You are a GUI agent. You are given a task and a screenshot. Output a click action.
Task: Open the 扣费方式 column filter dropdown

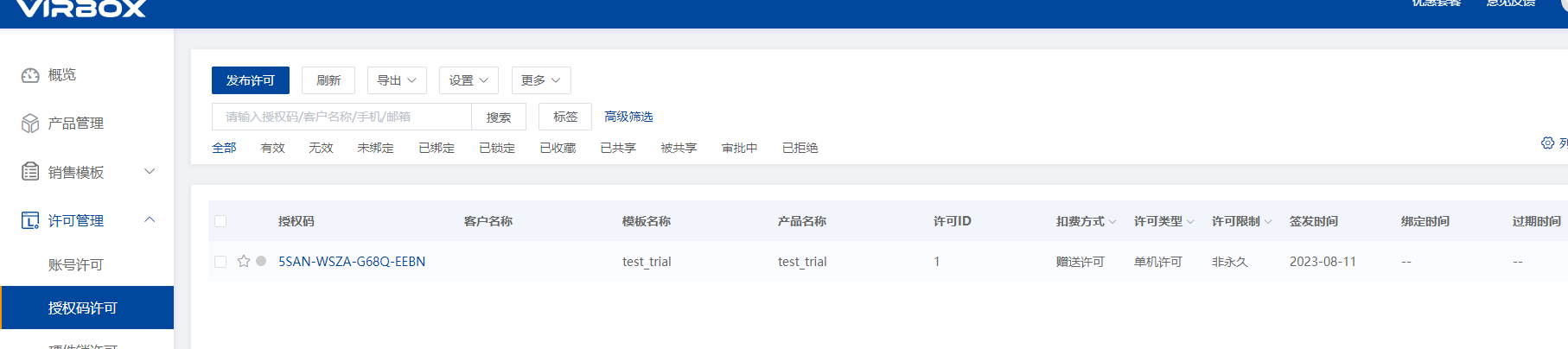click(x=1112, y=222)
